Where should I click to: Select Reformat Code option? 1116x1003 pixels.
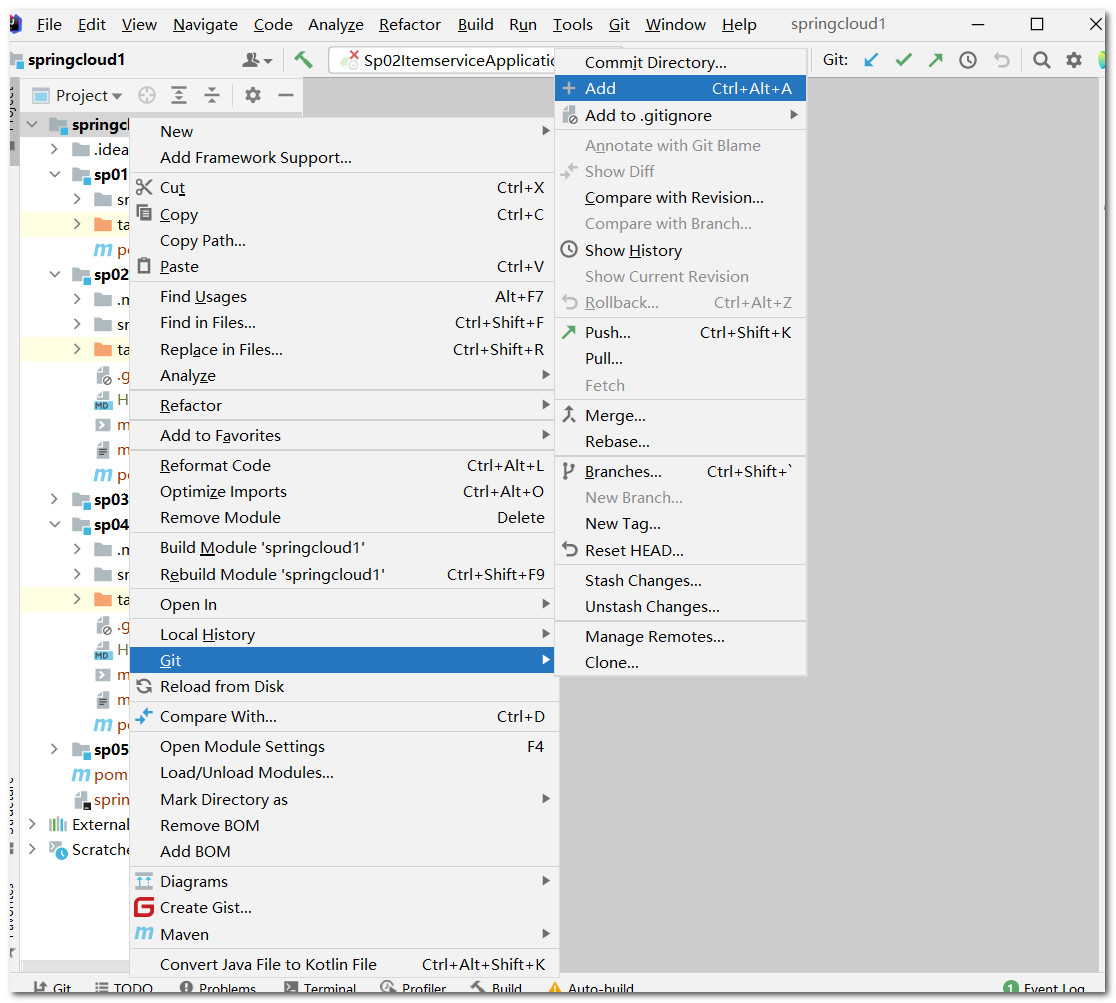click(x=343, y=466)
